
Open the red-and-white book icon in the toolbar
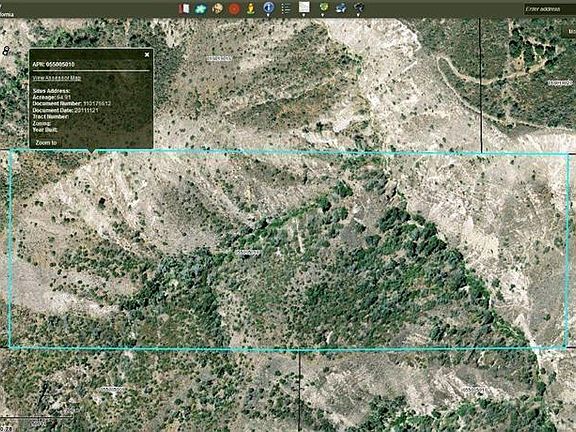pyautogui.click(x=184, y=8)
